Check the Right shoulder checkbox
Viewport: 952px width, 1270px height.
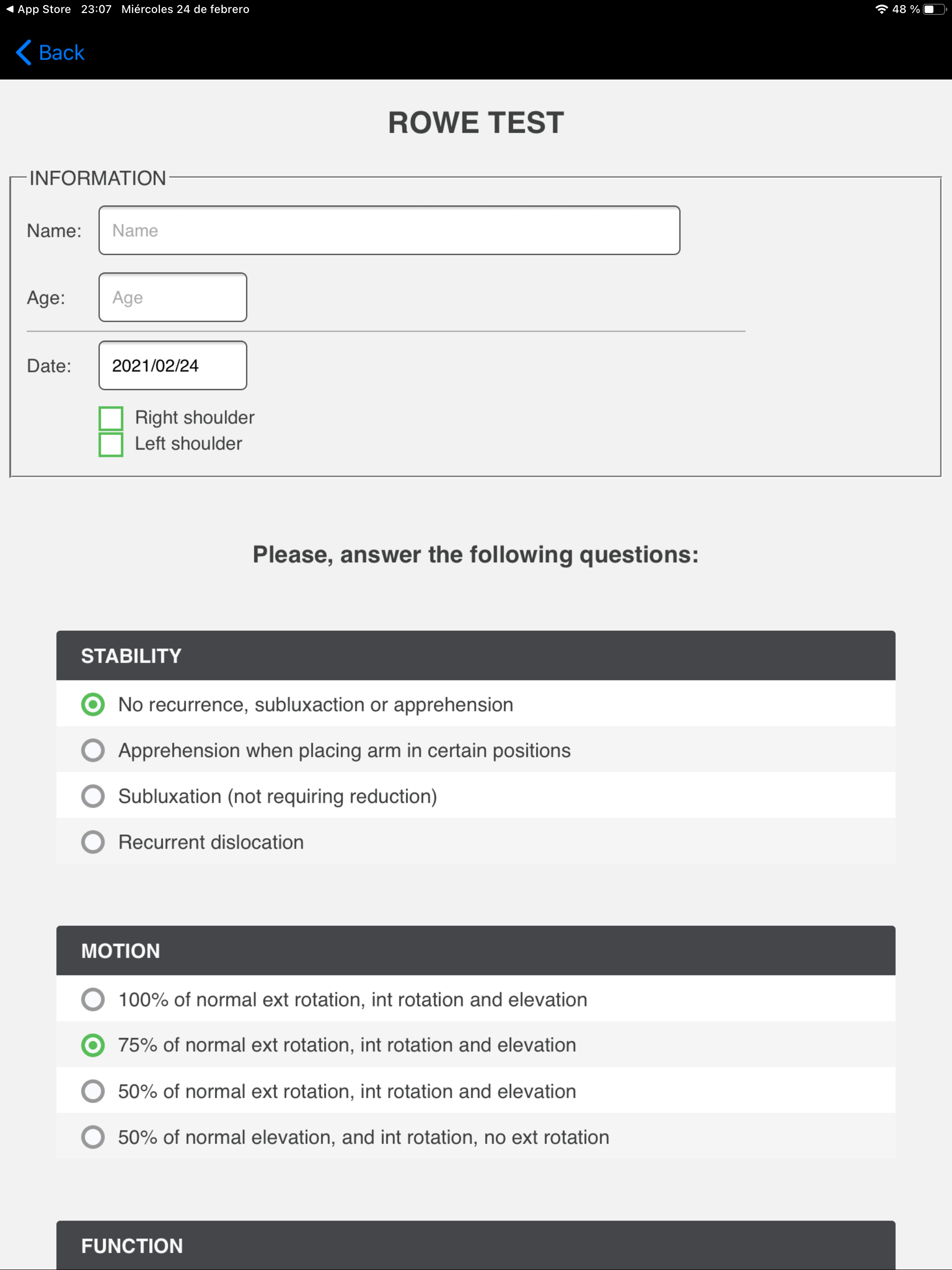coord(111,418)
